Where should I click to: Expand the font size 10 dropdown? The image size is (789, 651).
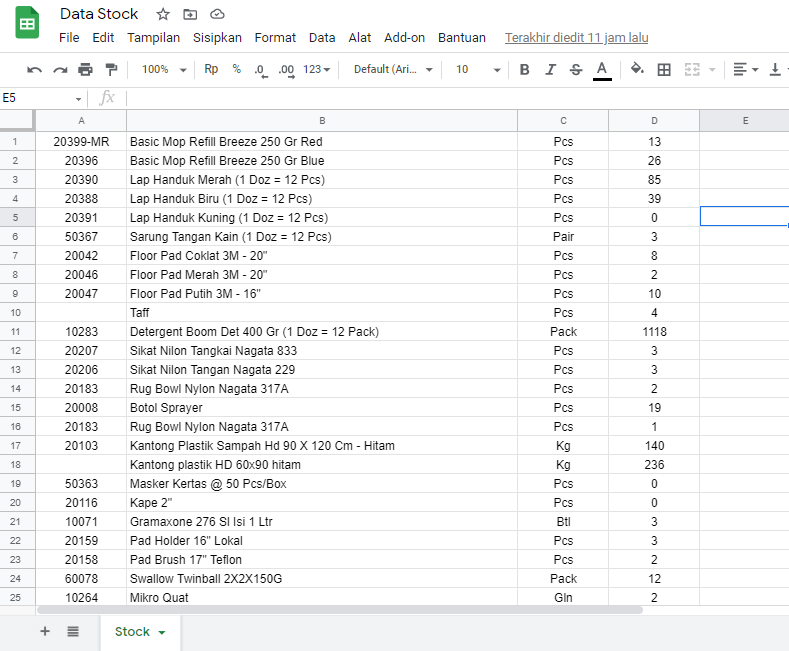click(x=478, y=69)
